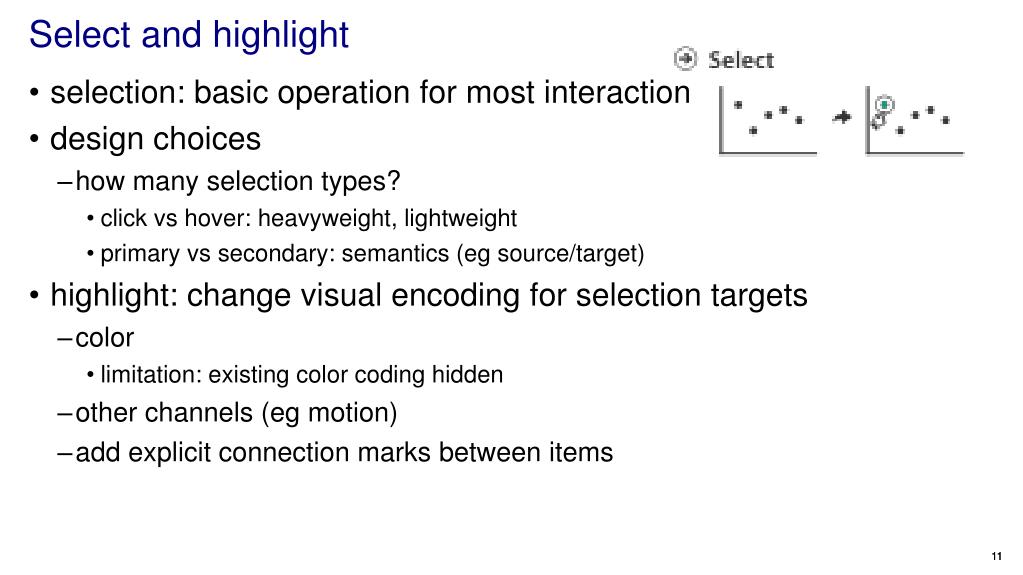Click the green highlighted dot in right scatterplot
Screen dimensions: 1023x575
[884, 104]
